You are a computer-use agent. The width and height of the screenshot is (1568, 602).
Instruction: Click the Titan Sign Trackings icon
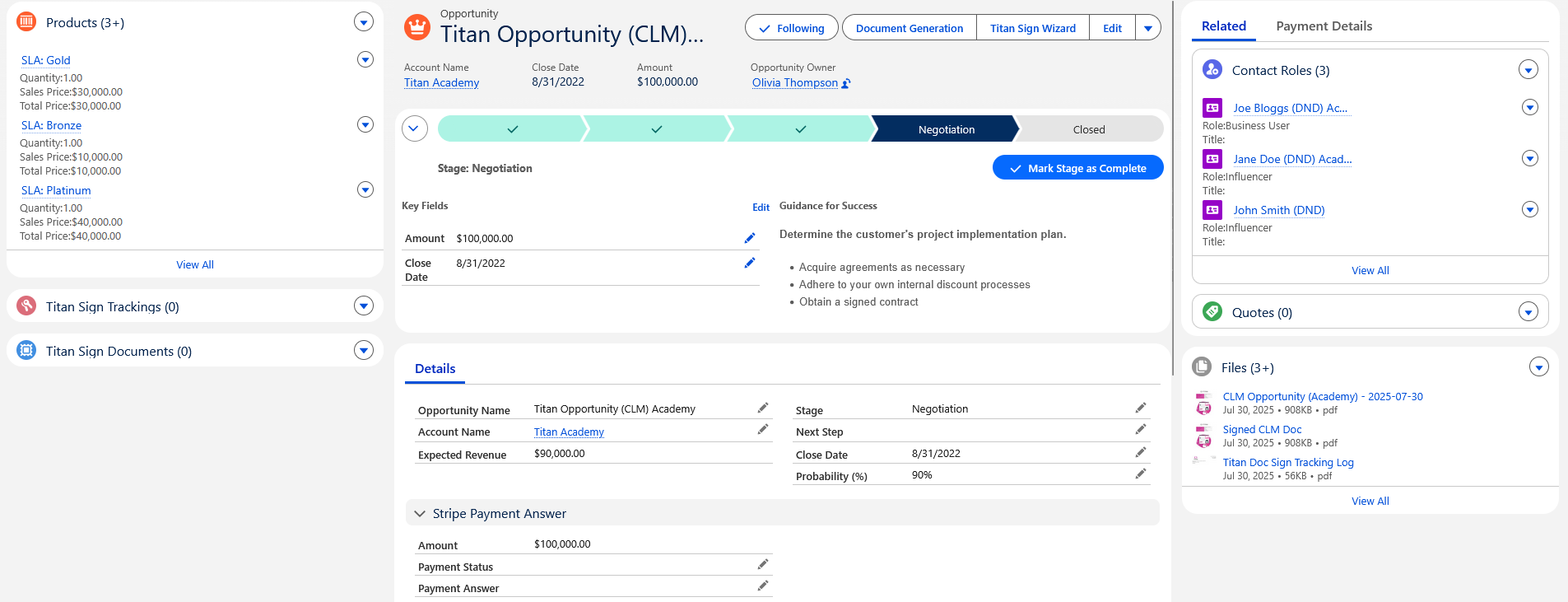[x=26, y=306]
